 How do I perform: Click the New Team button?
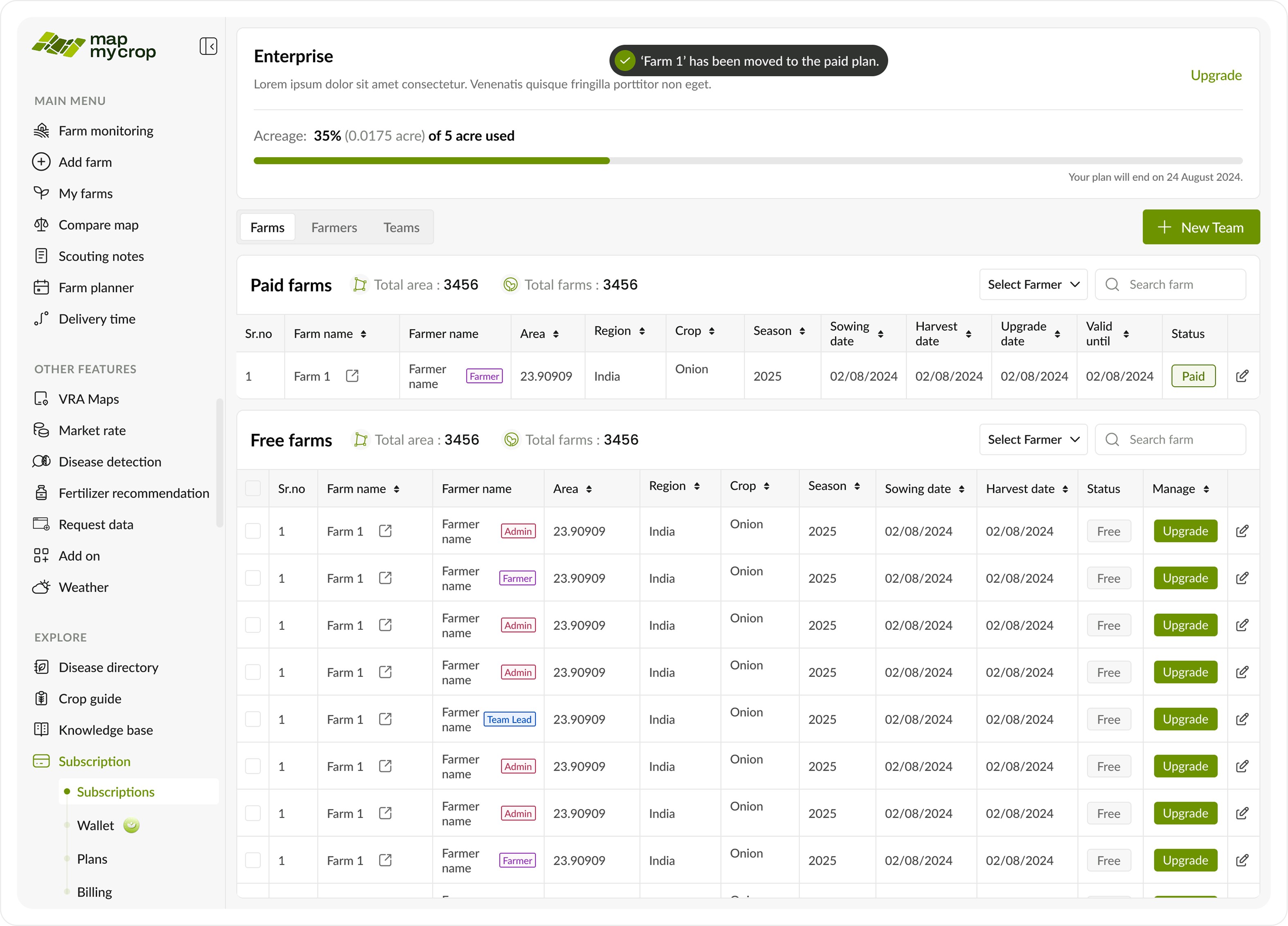[x=1200, y=227]
